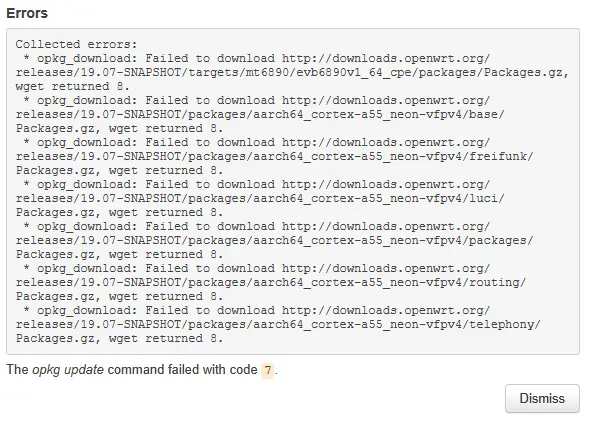Click the italic opkg update text

click(x=68, y=370)
